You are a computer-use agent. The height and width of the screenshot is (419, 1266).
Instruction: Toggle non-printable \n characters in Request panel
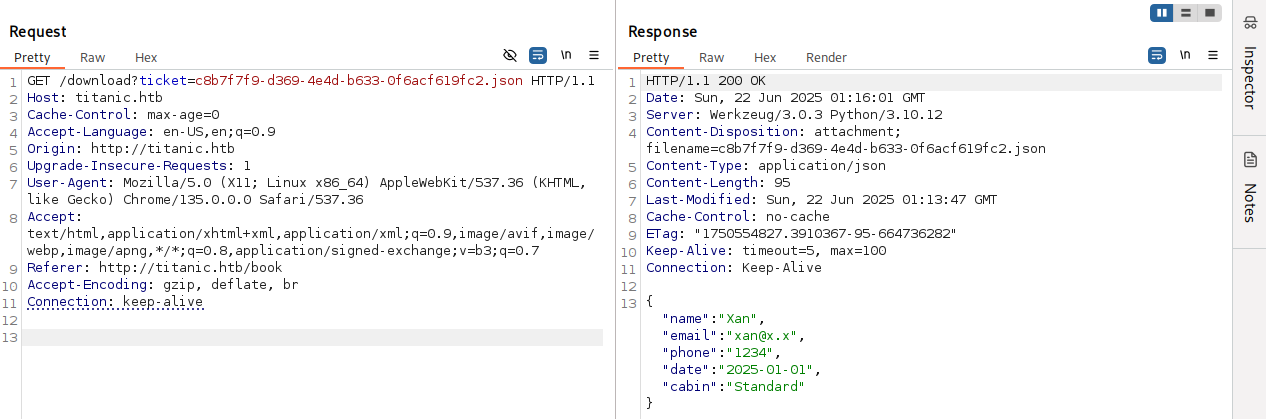pyautogui.click(x=566, y=55)
